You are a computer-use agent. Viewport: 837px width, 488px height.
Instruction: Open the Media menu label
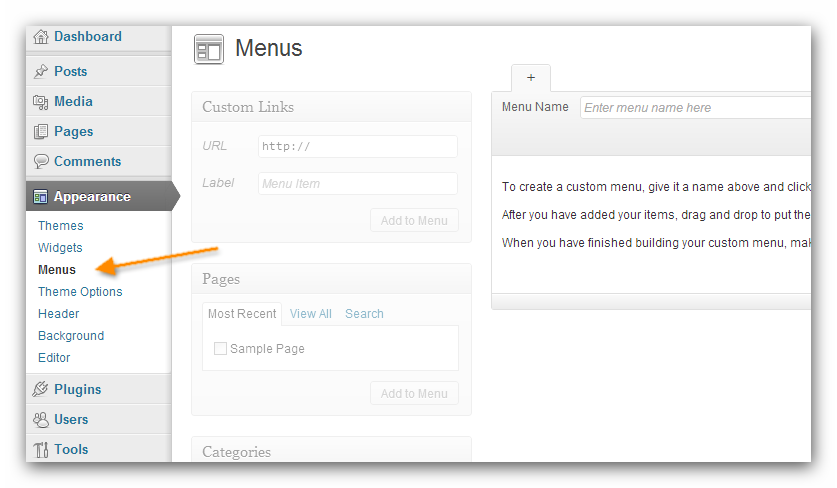pyautogui.click(x=74, y=101)
